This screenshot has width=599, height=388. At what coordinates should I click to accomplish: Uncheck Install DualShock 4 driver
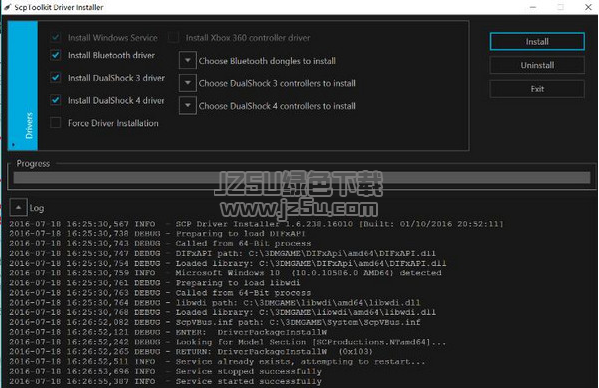coord(56,100)
